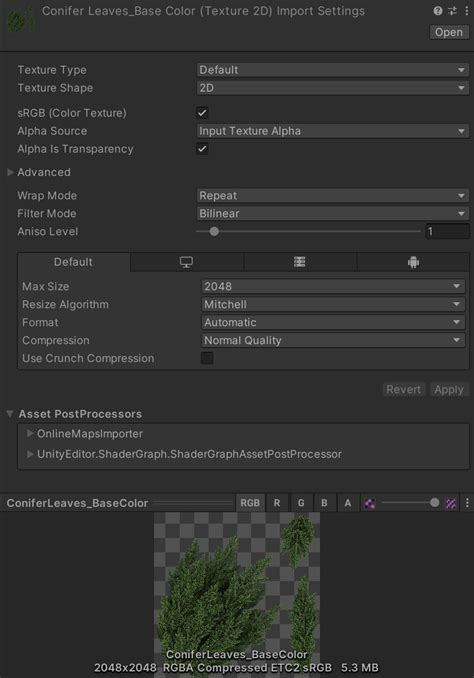Image resolution: width=474 pixels, height=678 pixels.
Task: Enable Use Crunch Compression checkbox
Action: coord(207,358)
